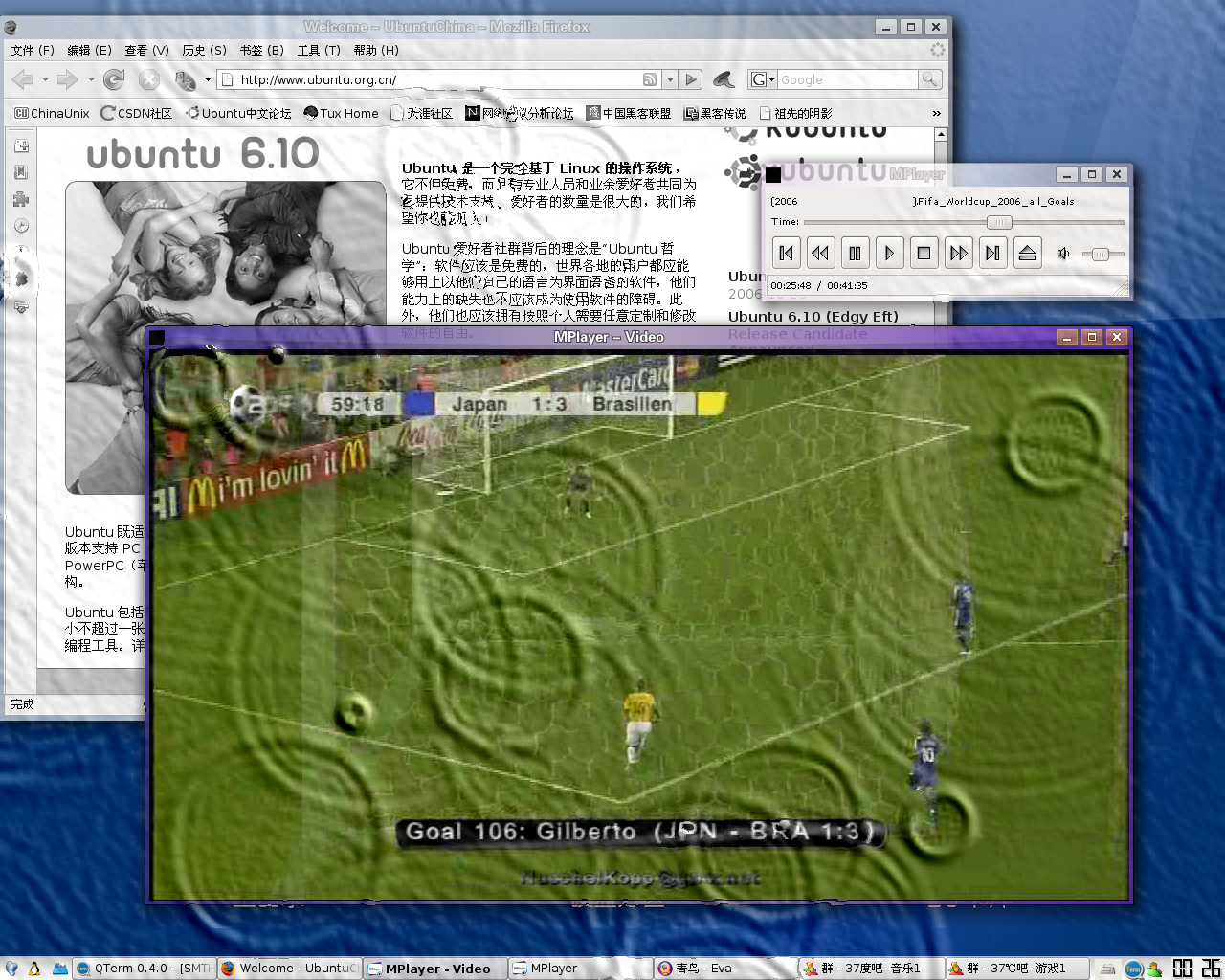Open 查看 (V) menu in Firefox
1225x980 pixels.
coord(146,51)
